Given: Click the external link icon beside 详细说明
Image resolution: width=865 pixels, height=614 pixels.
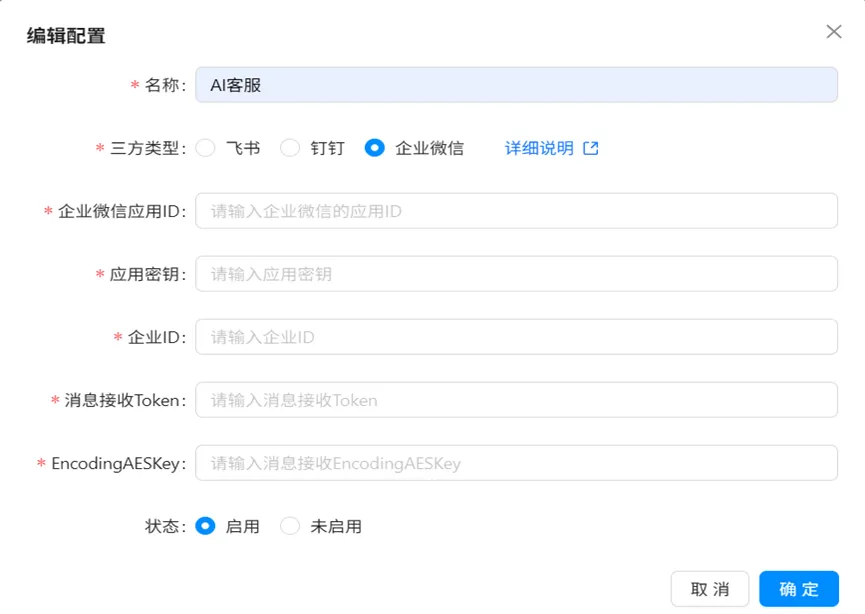Looking at the screenshot, I should tap(591, 148).
